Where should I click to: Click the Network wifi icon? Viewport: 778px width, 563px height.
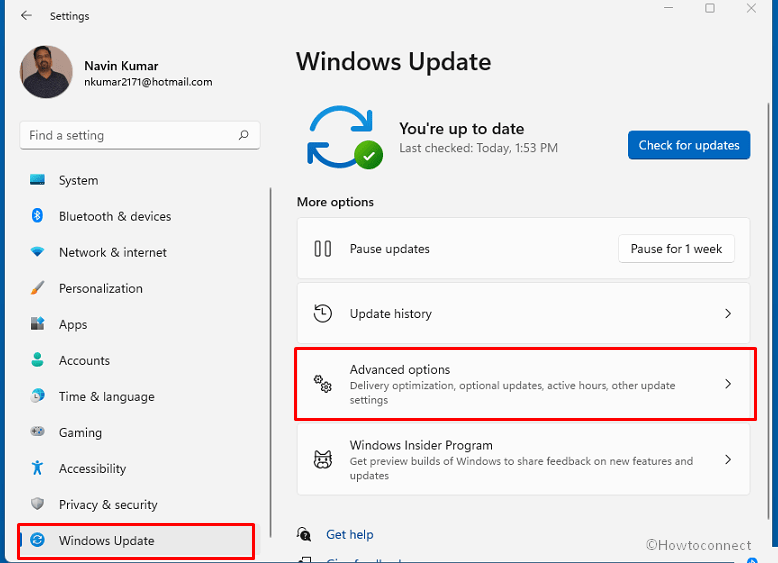pyautogui.click(x=37, y=252)
